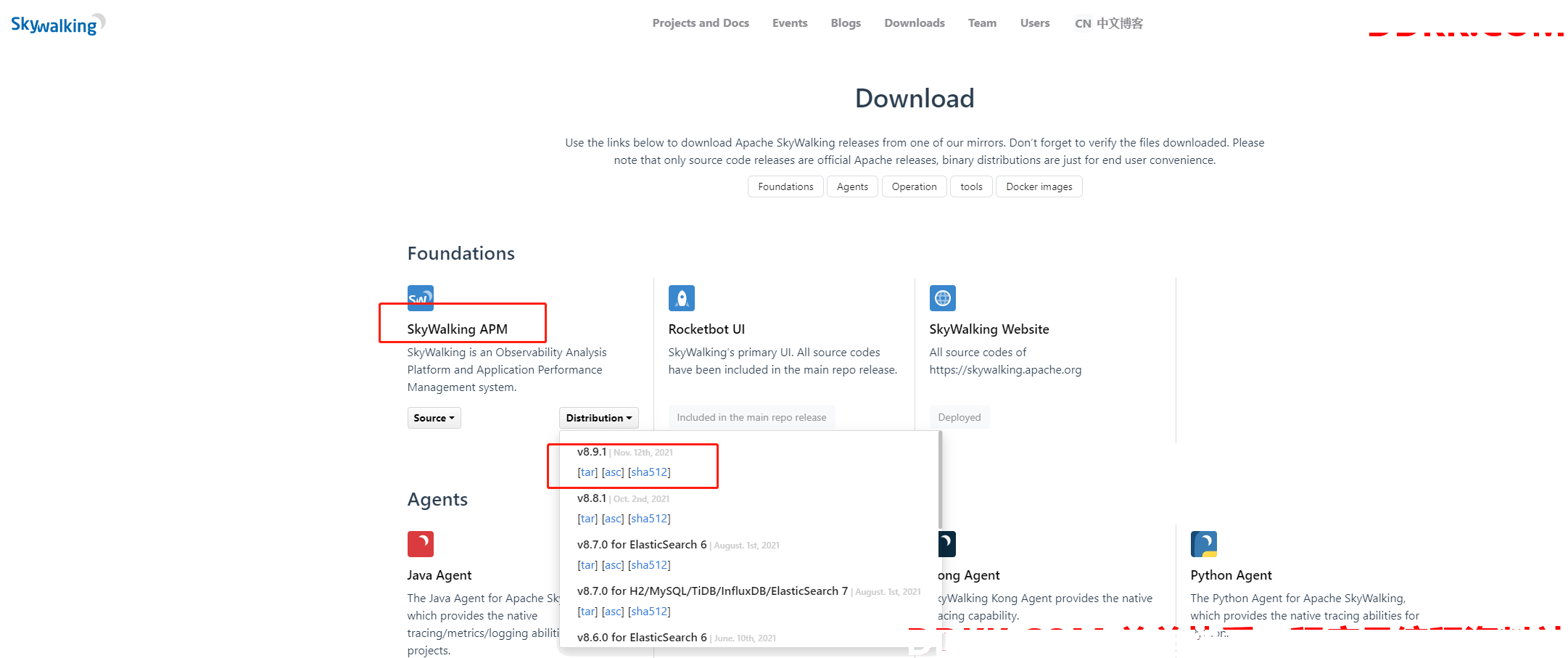Open v8.7.0 H2/MySQL/TiDB asc link
Image resolution: width=1568 pixels, height=658 pixels.
pos(613,612)
